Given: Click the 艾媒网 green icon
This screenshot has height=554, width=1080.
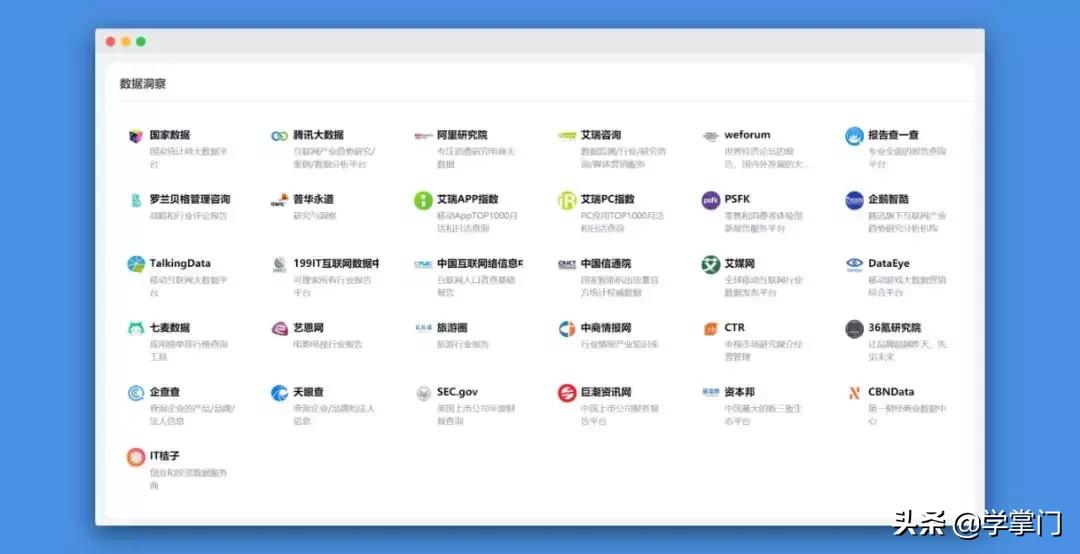Looking at the screenshot, I should click(x=710, y=264).
